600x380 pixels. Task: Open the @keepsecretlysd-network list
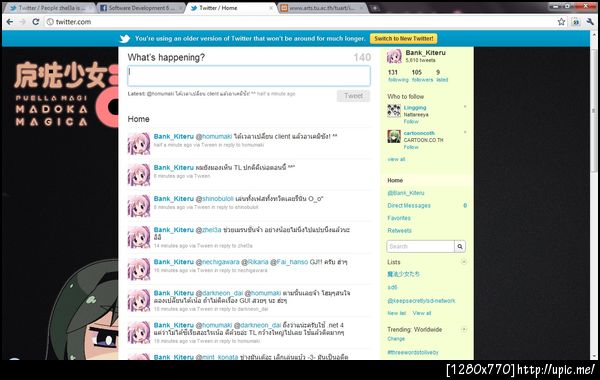point(421,301)
